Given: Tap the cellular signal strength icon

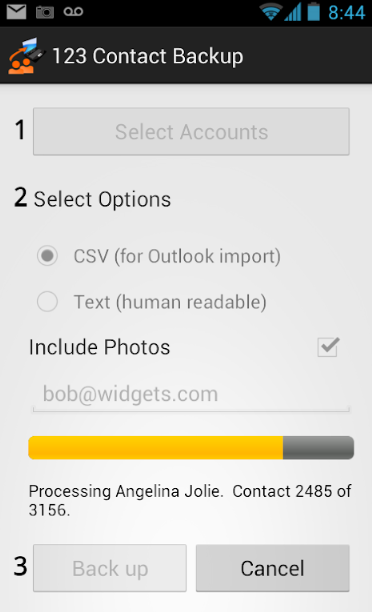Looking at the screenshot, I should [293, 12].
